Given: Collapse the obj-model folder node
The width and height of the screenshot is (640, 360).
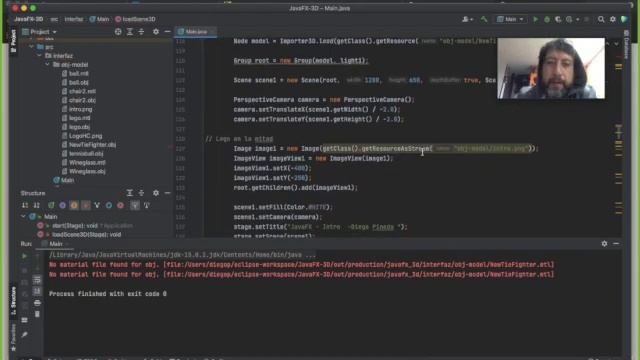Looking at the screenshot, I should tap(48, 64).
